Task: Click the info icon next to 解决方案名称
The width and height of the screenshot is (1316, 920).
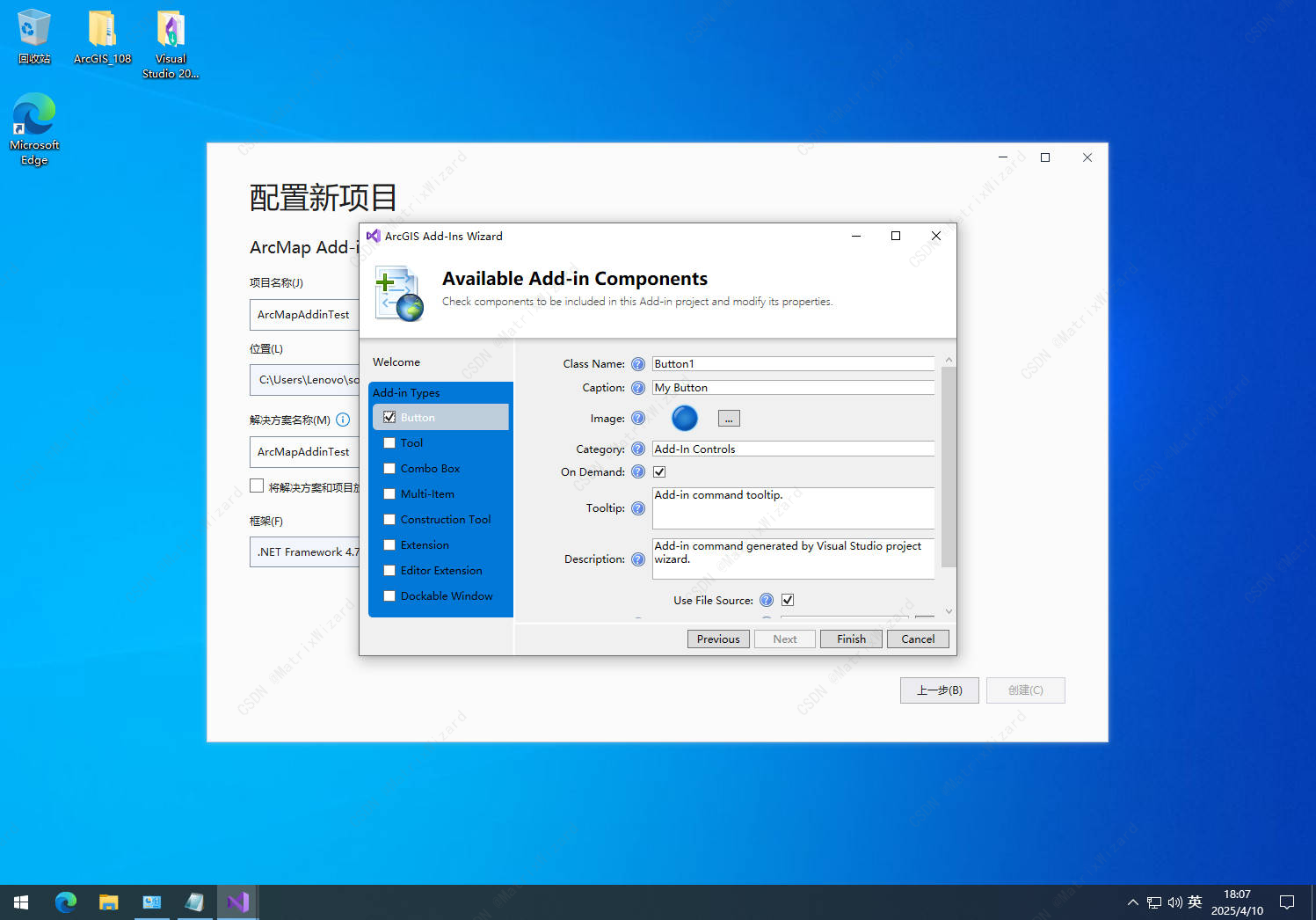Action: pyautogui.click(x=343, y=420)
